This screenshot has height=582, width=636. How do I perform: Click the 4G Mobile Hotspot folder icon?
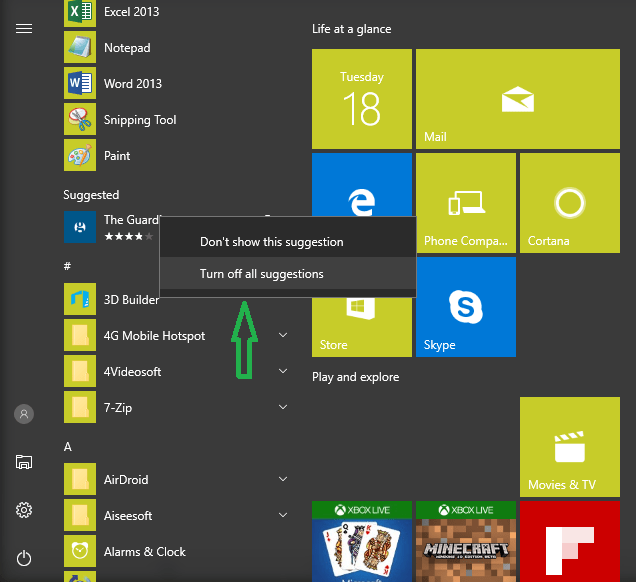pos(80,335)
